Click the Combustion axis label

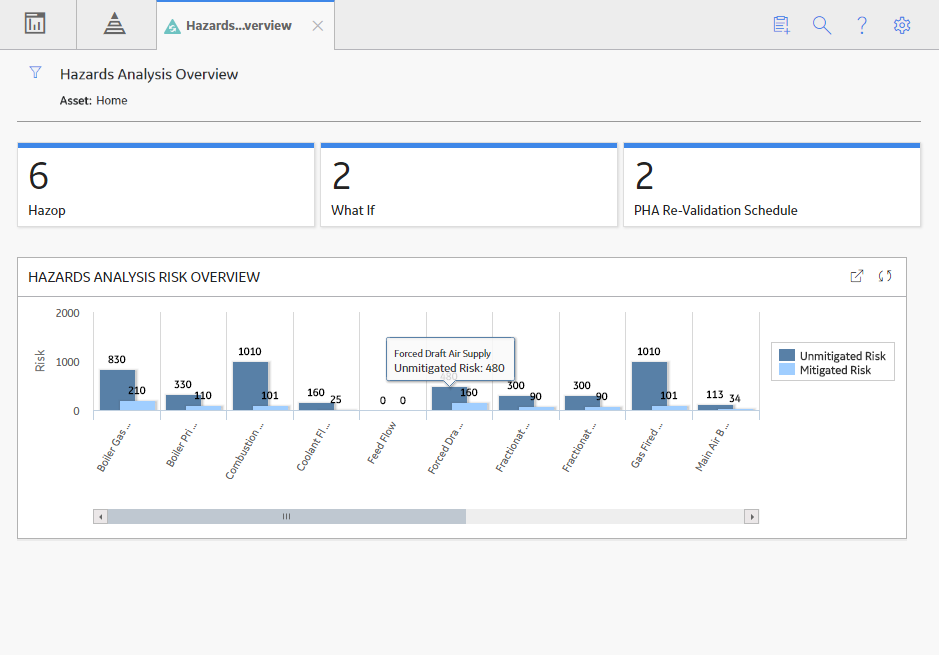[244, 451]
